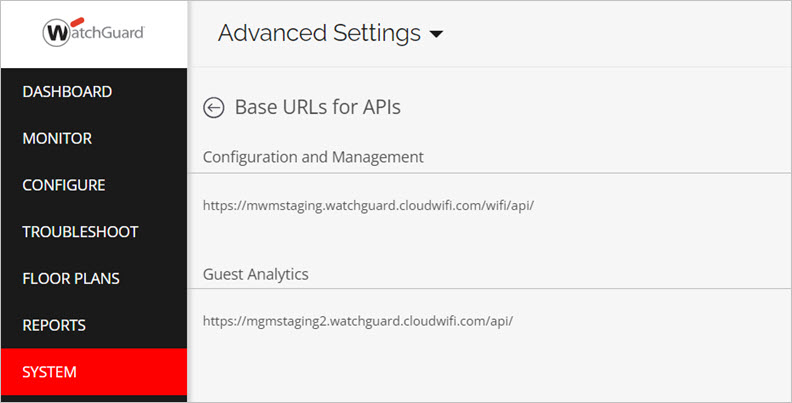Open the REPORTS menu item
Screen dimensions: 792x403
[x=54, y=325]
